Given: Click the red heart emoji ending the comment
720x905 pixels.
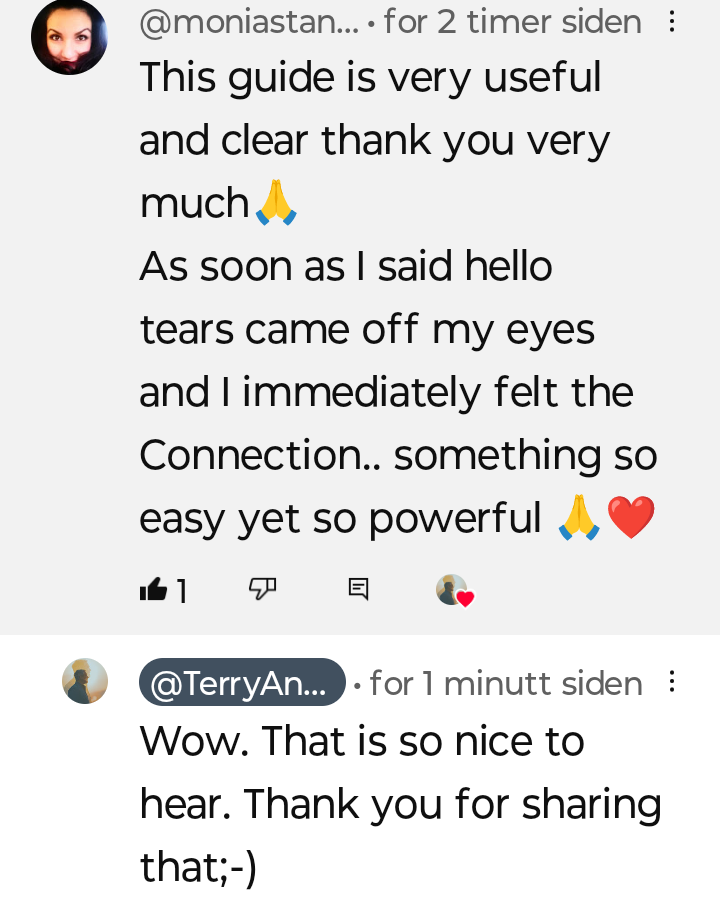Looking at the screenshot, I should pos(631,518).
